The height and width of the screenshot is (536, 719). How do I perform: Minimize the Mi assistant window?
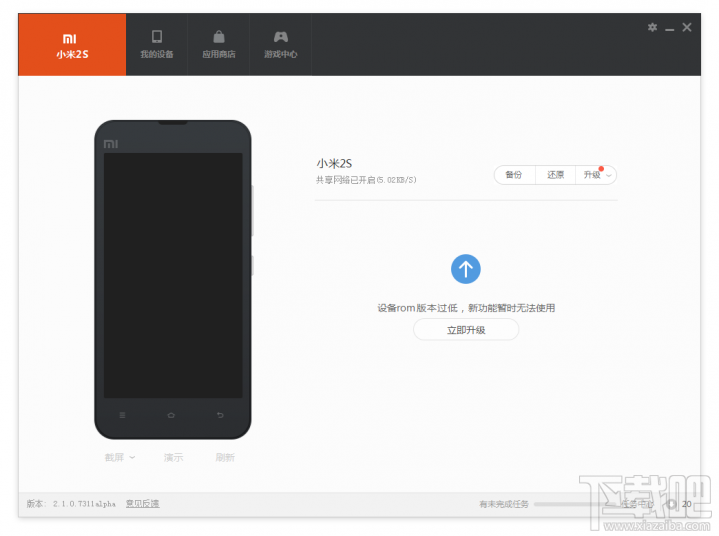pos(669,28)
